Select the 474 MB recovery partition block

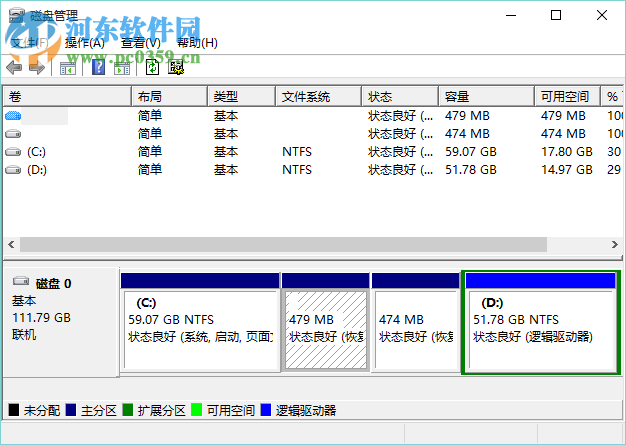[416, 322]
